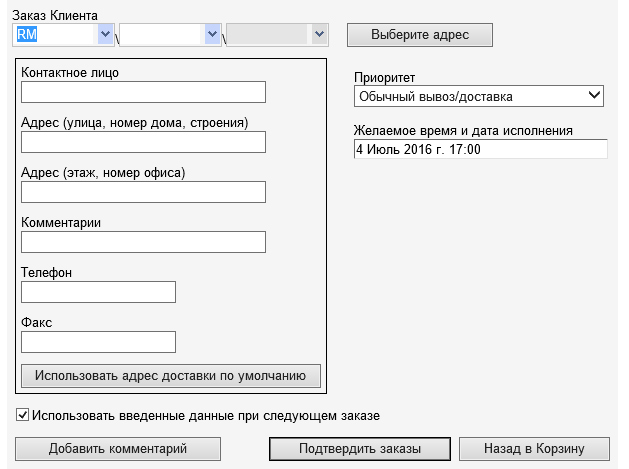Viewport: 629px width, 469px height.
Task: Click the Добавить комментарий button
Action: pos(118,448)
